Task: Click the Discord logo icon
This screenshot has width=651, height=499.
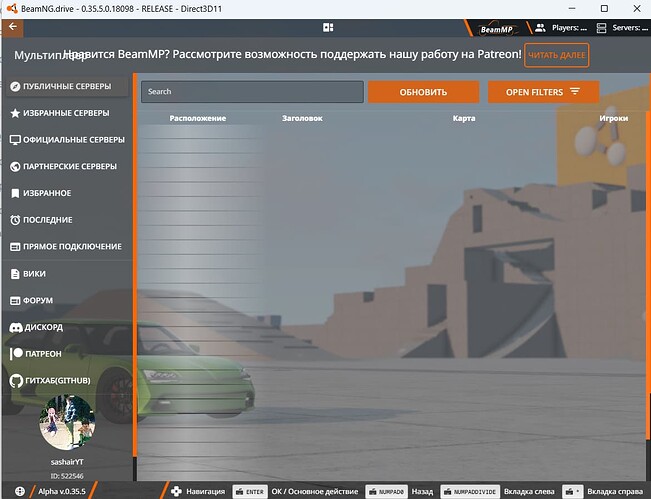Action: (x=16, y=328)
